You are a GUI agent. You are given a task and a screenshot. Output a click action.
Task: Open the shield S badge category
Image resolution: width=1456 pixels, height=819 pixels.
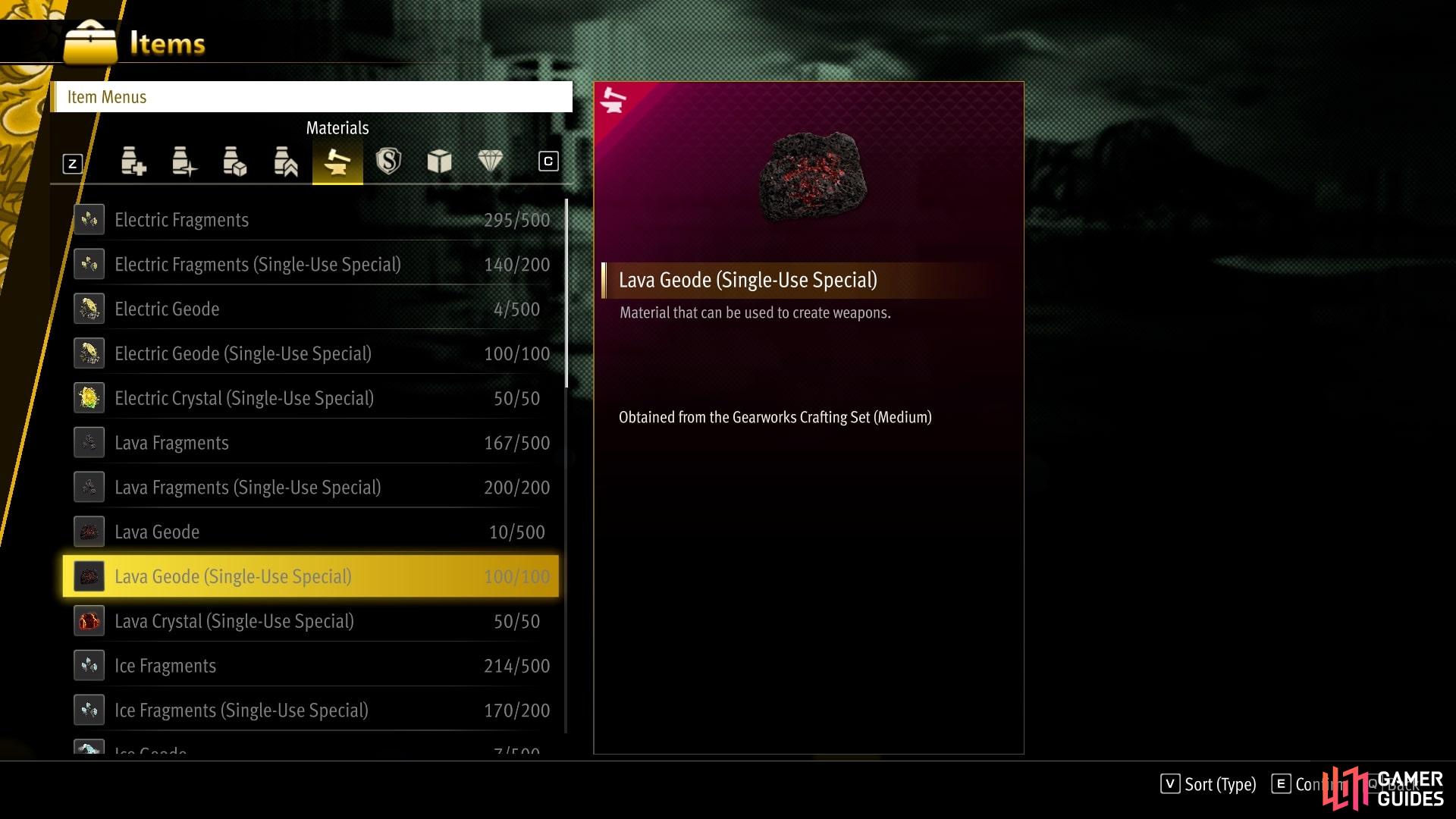click(388, 161)
